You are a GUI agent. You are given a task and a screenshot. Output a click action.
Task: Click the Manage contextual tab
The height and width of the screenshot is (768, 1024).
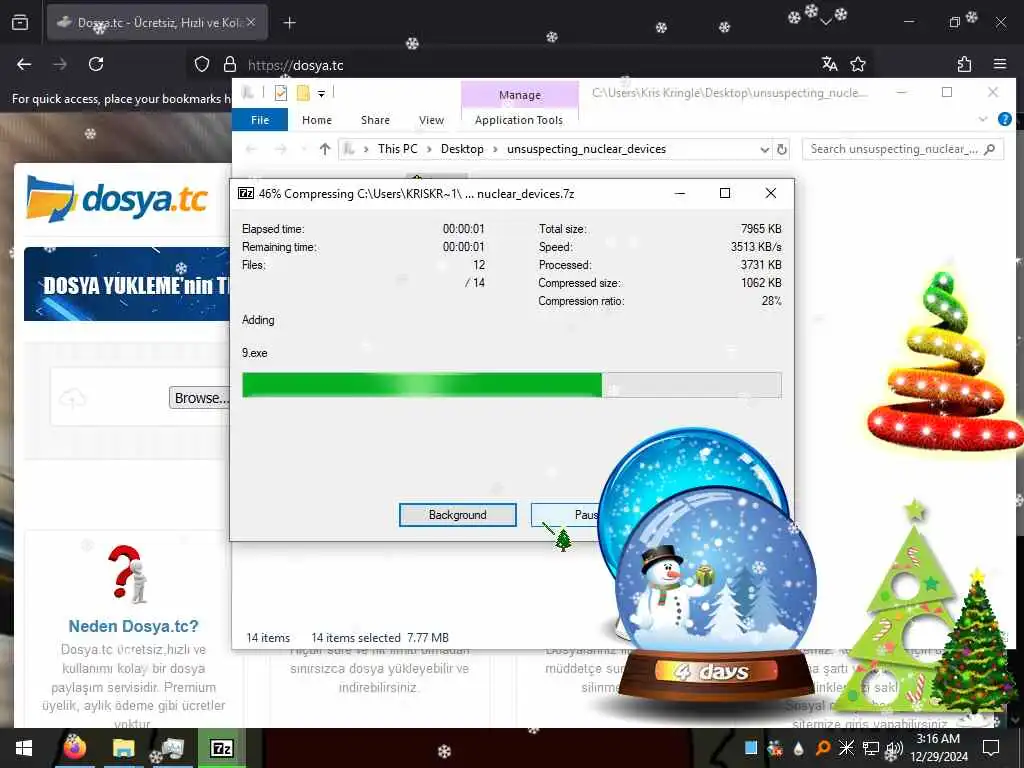pyautogui.click(x=520, y=95)
